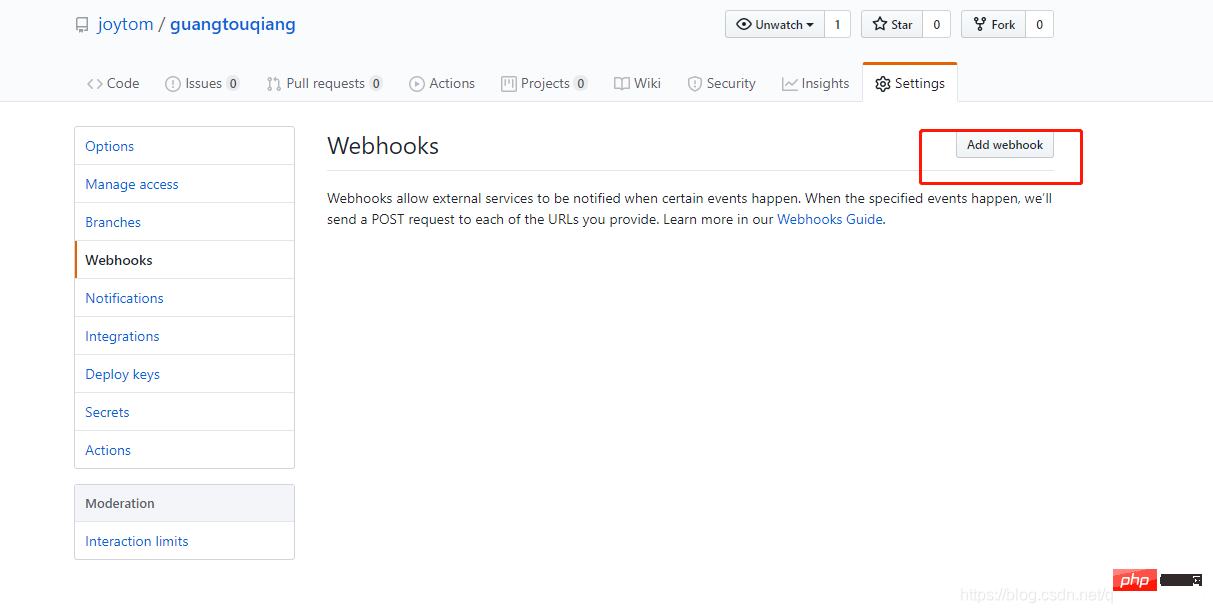
Task: Open Actions in the settings sidebar
Action: click(185, 450)
